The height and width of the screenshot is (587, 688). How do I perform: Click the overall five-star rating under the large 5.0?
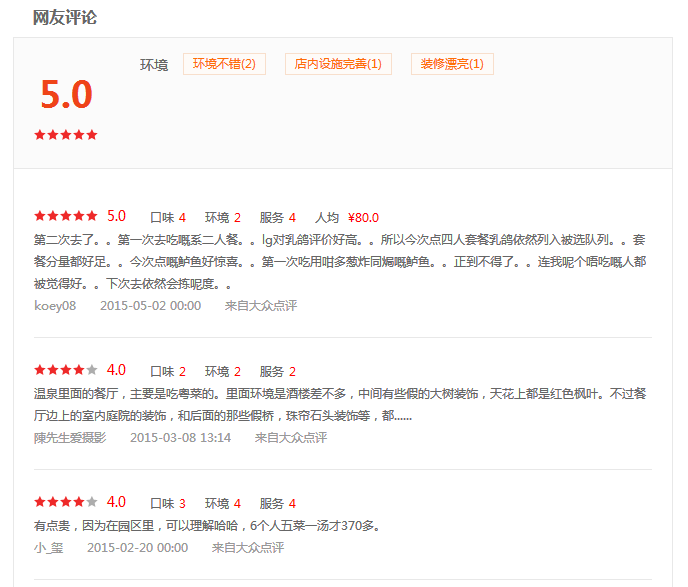tap(66, 135)
